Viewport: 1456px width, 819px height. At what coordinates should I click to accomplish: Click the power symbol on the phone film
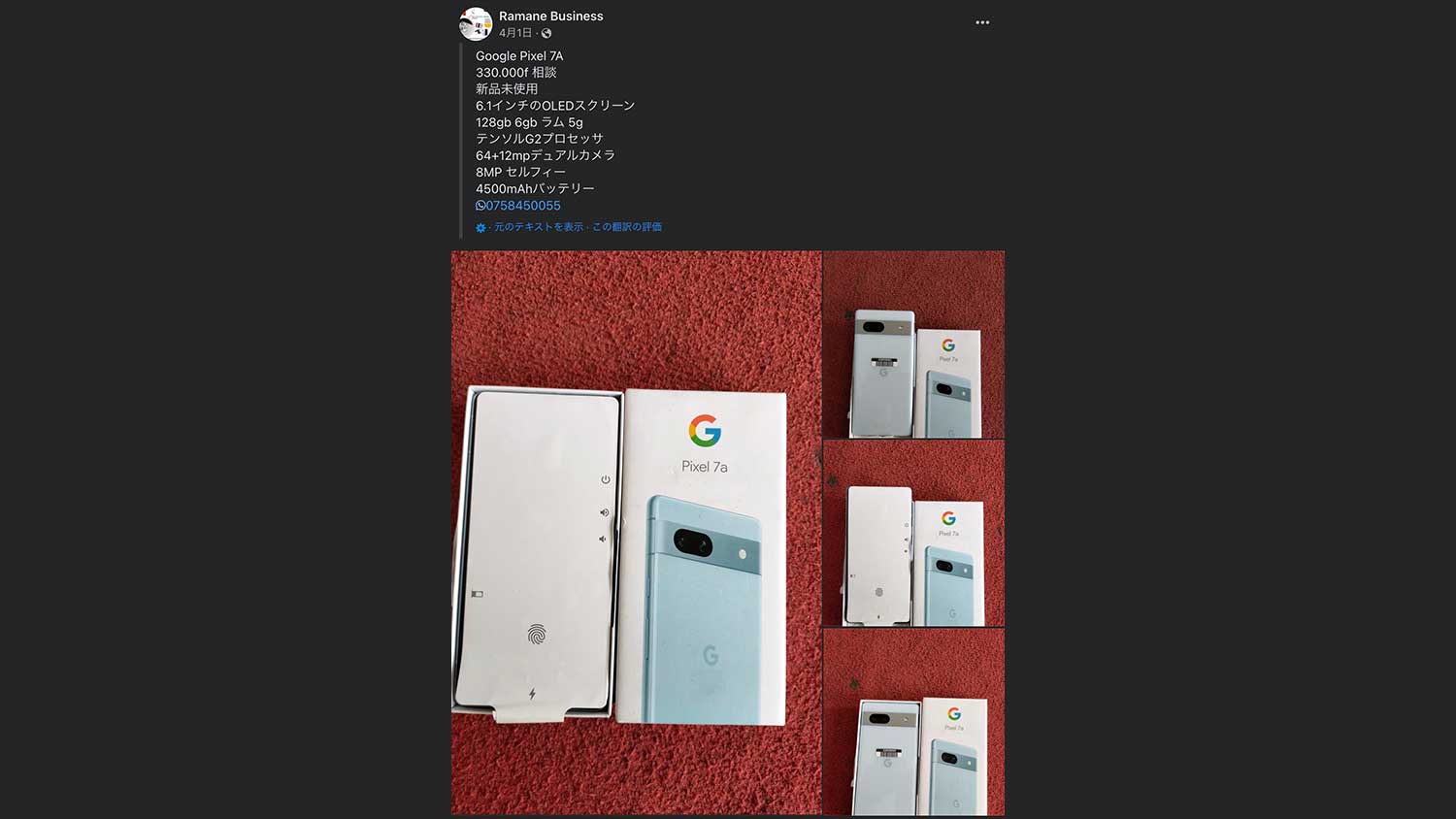606,479
